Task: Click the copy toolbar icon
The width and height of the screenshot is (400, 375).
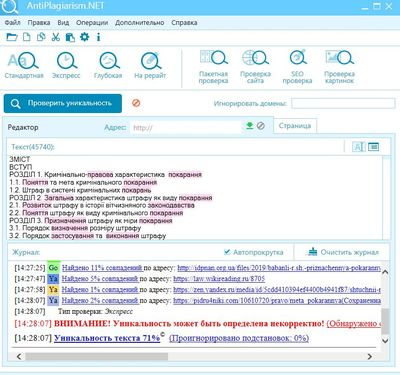Action: pos(41,37)
